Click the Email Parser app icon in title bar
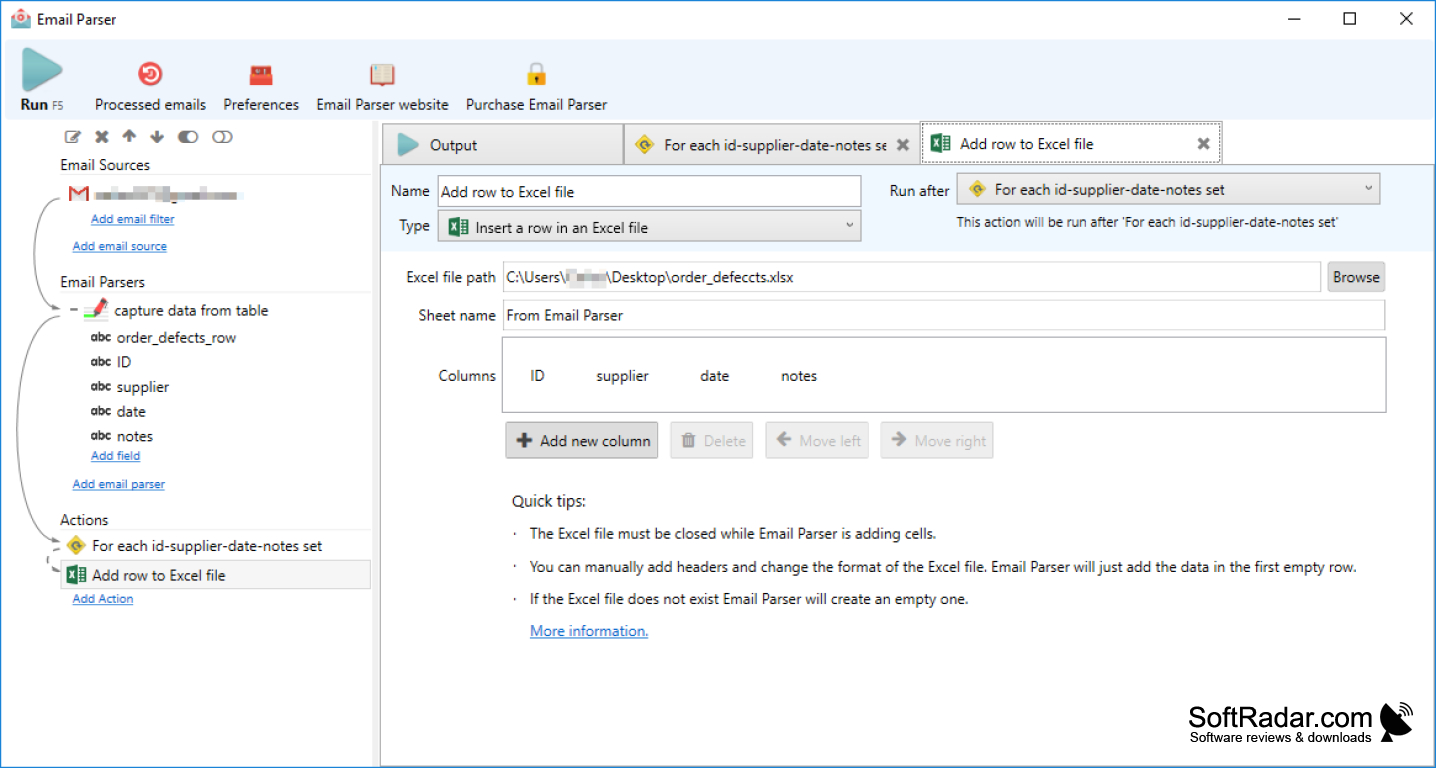Screen dimensions: 1436x768 point(20,18)
